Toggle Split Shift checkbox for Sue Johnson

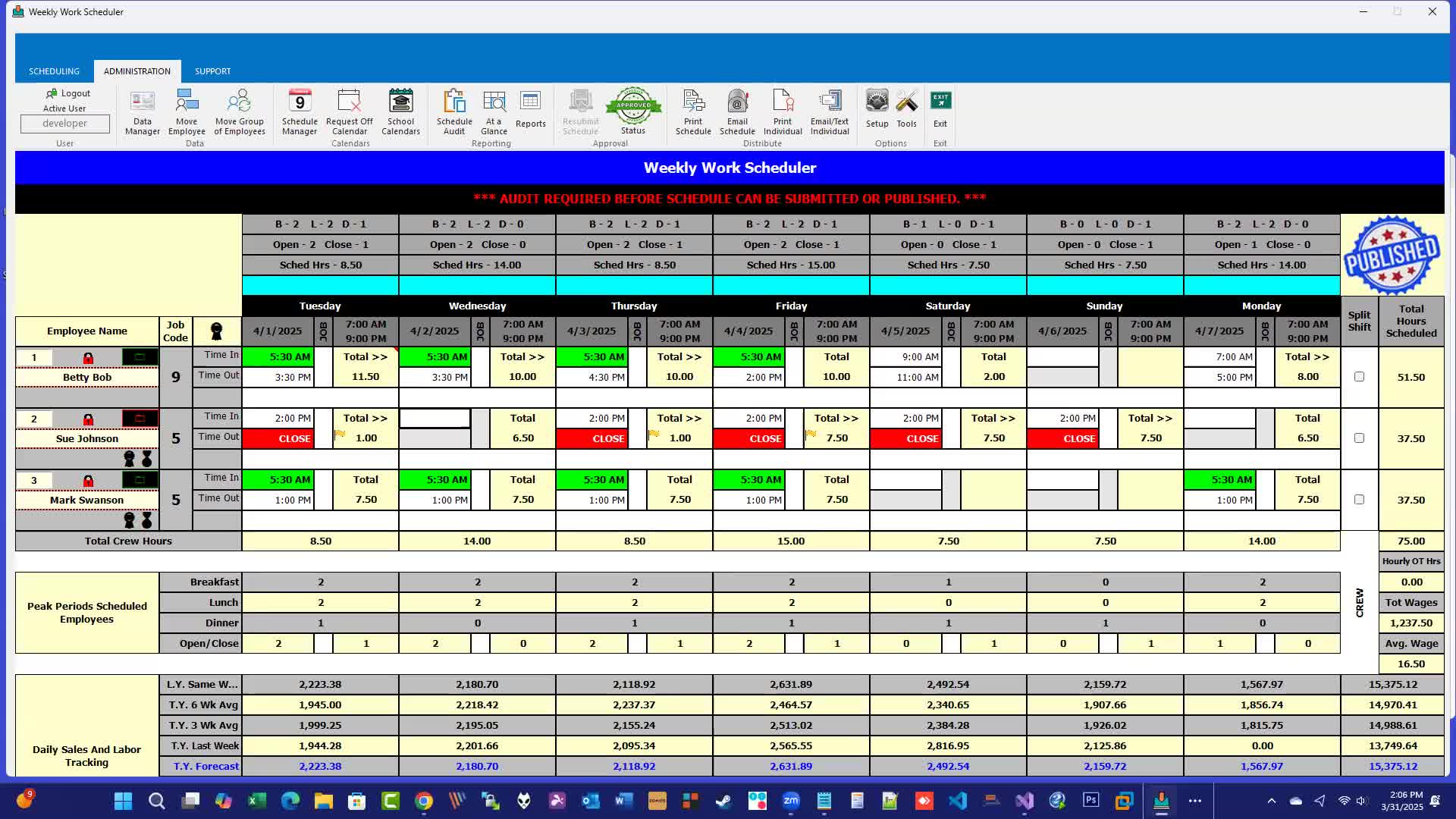(x=1359, y=438)
